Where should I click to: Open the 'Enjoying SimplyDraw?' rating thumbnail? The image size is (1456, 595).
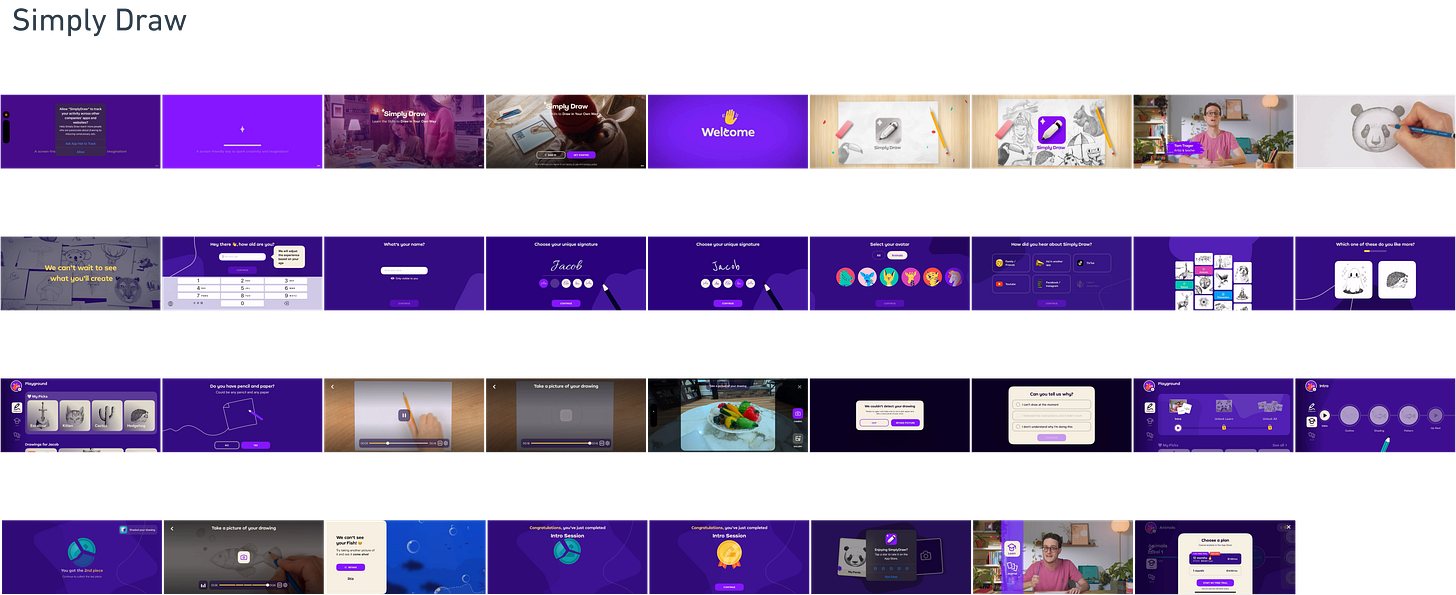[890, 557]
